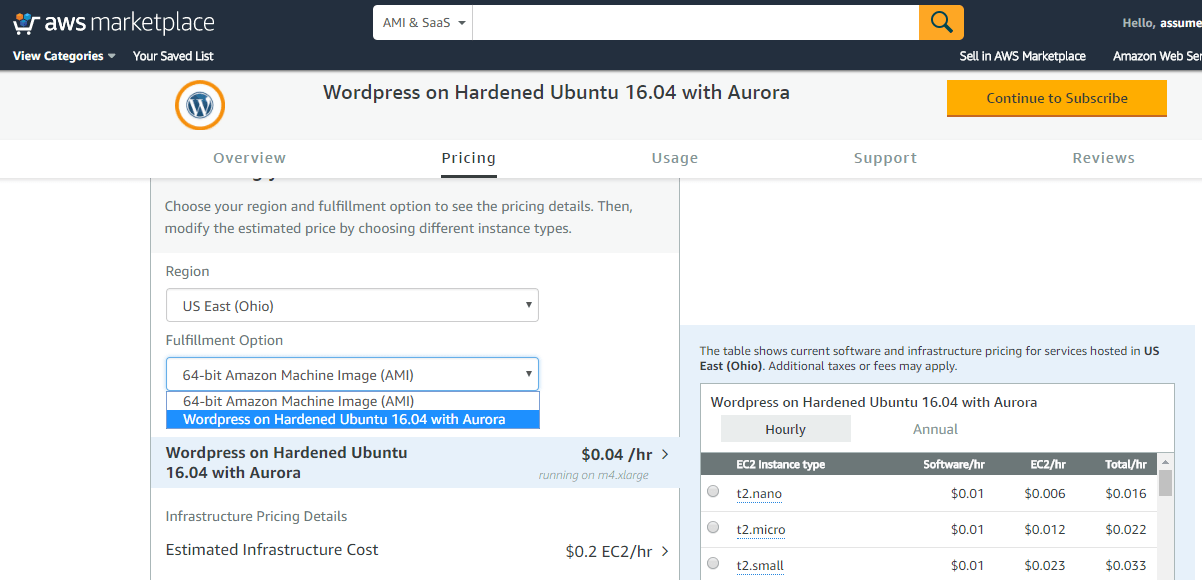Click into the marketplace search field

695,22
